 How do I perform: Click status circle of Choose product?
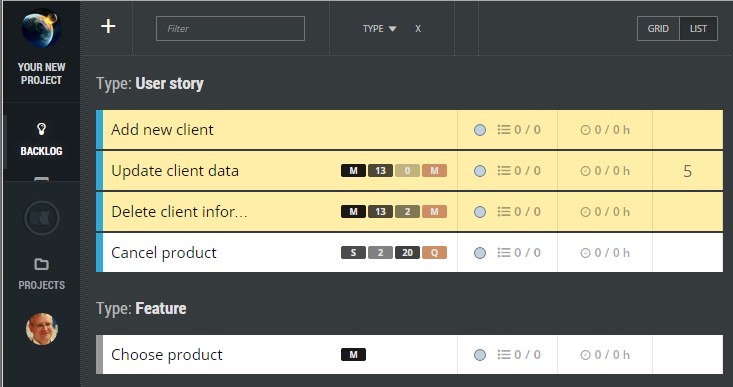click(x=480, y=355)
